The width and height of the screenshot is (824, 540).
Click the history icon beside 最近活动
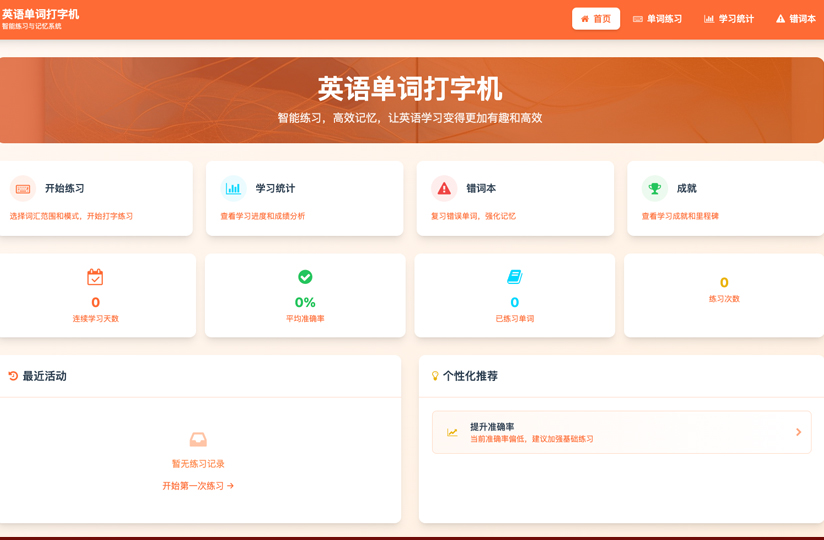13,376
